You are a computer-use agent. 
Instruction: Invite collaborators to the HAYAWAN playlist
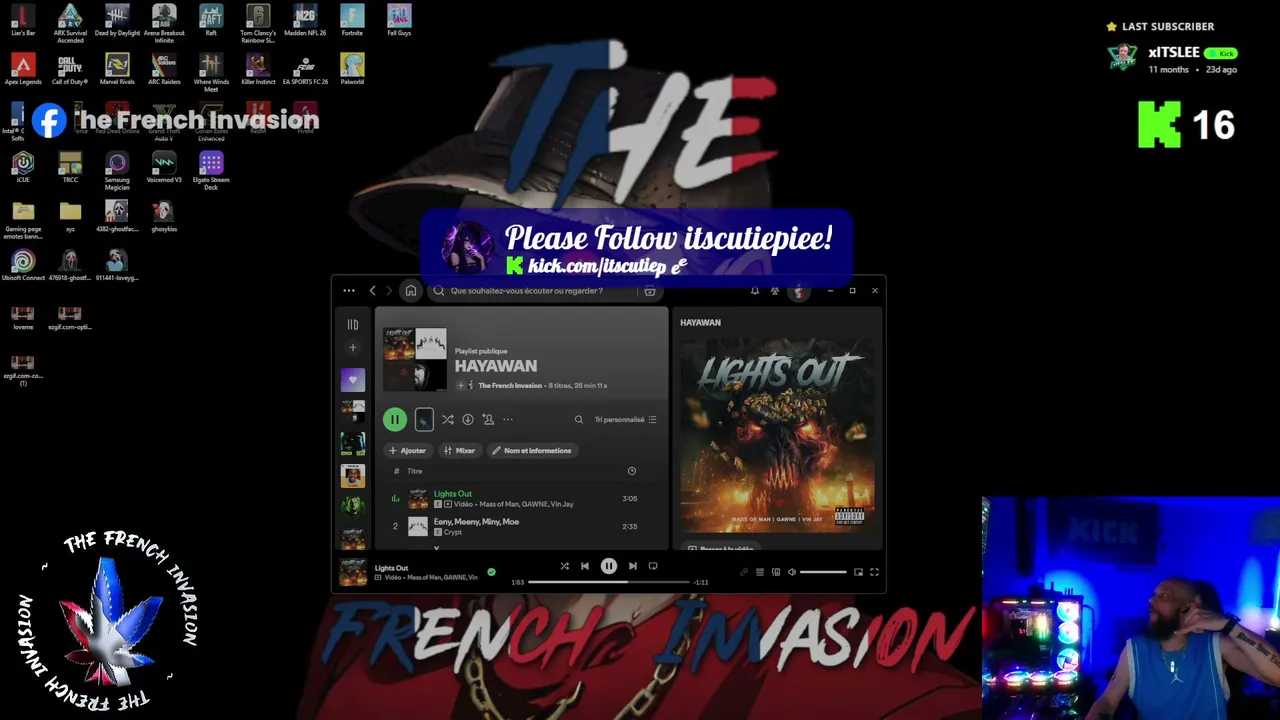(x=488, y=420)
